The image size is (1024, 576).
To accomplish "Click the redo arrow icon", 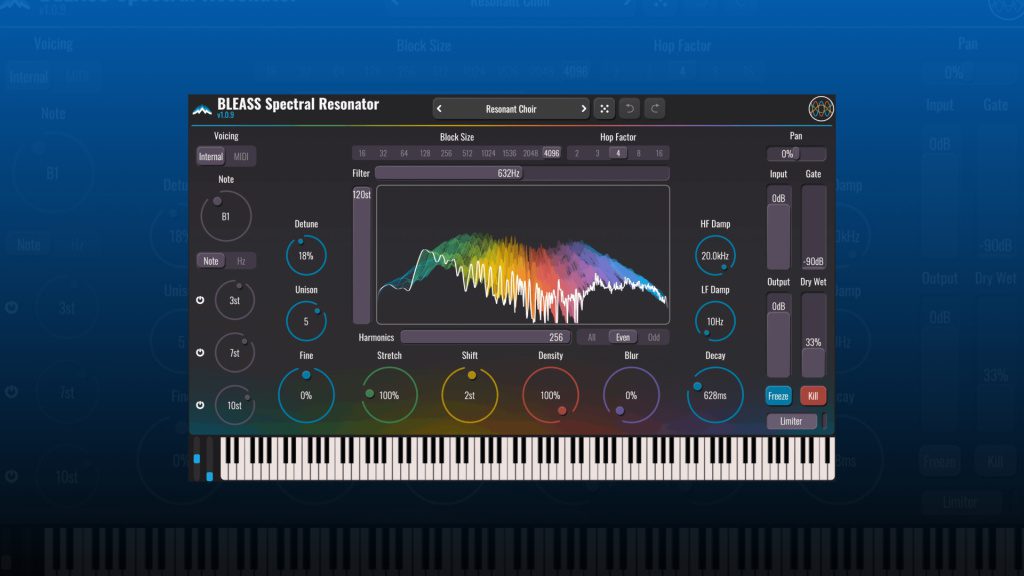I will 655,109.
